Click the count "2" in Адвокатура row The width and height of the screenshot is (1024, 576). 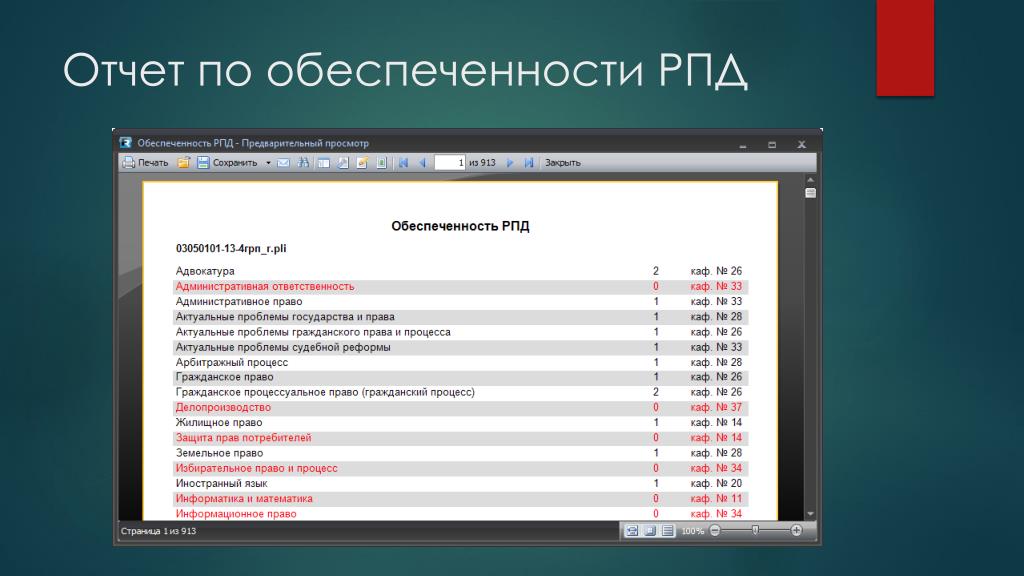pos(656,271)
